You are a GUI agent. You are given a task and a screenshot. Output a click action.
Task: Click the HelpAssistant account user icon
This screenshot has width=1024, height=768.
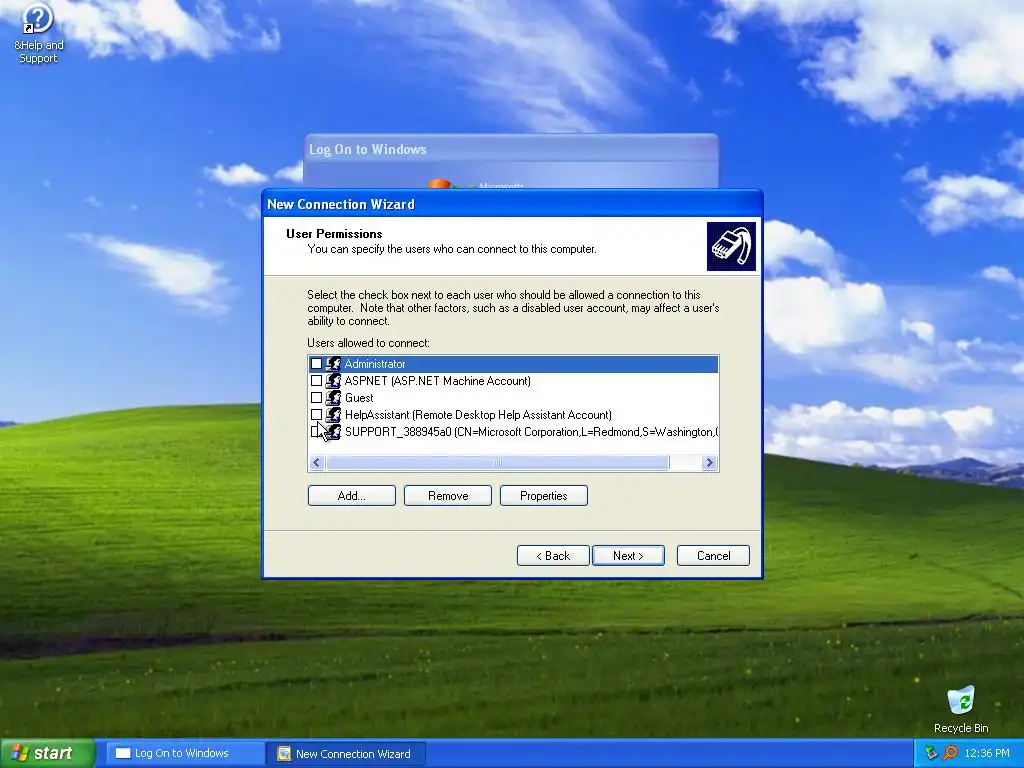[x=333, y=415]
